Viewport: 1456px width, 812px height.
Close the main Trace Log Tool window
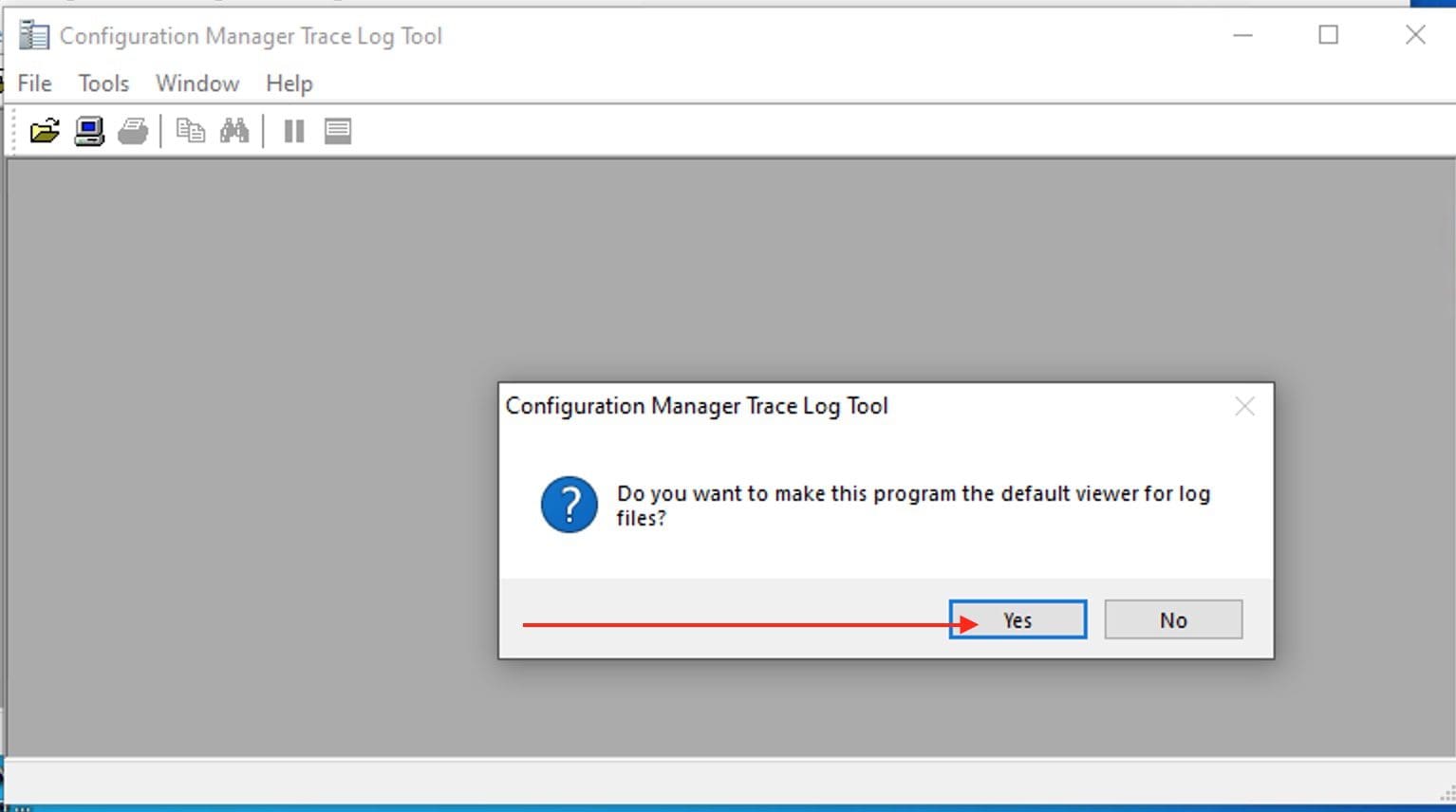(x=1415, y=36)
